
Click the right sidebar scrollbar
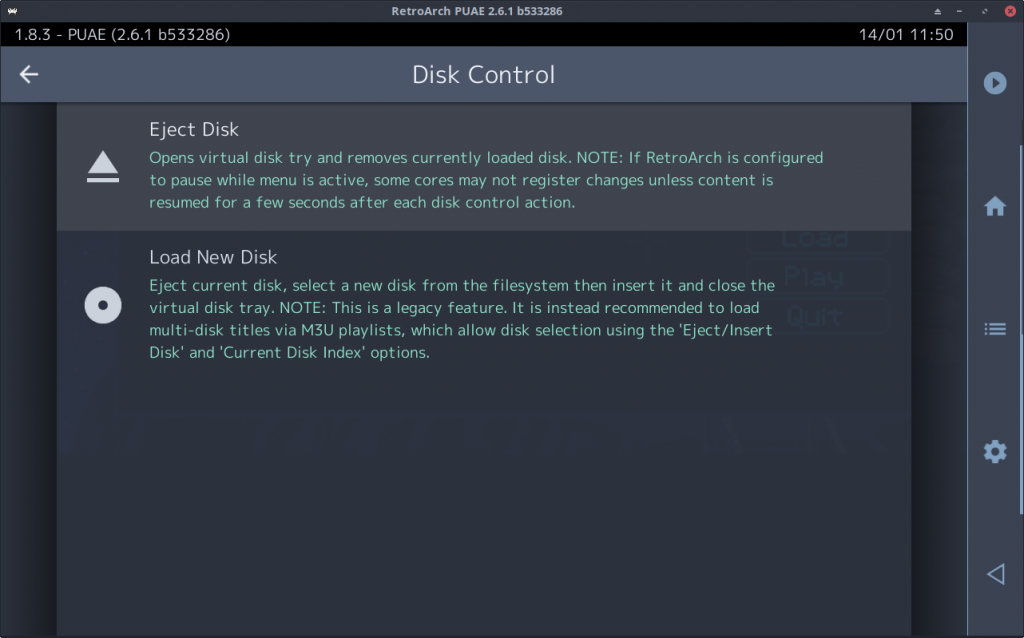[1021, 330]
